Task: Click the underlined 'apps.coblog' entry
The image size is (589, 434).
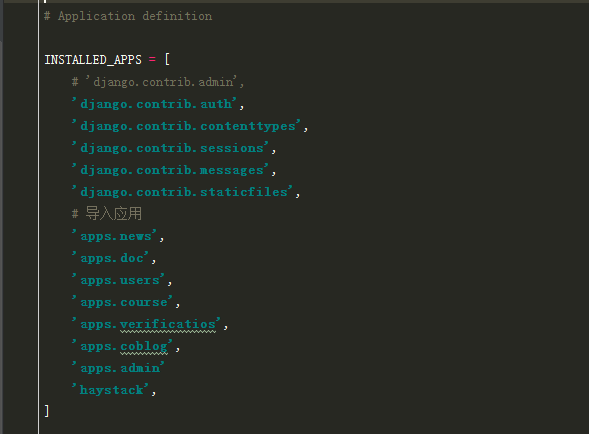Action: (x=122, y=346)
